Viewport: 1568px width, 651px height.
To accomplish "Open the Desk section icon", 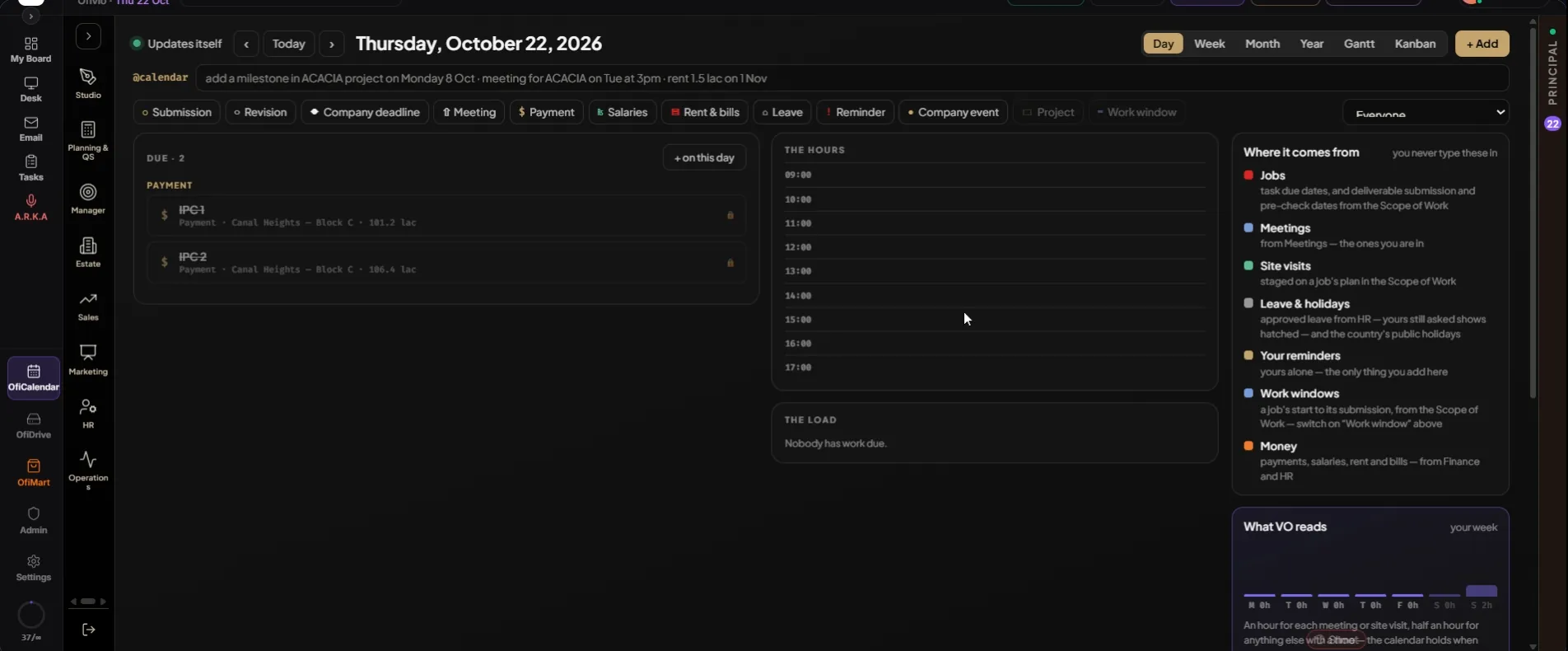I will tap(31, 89).
